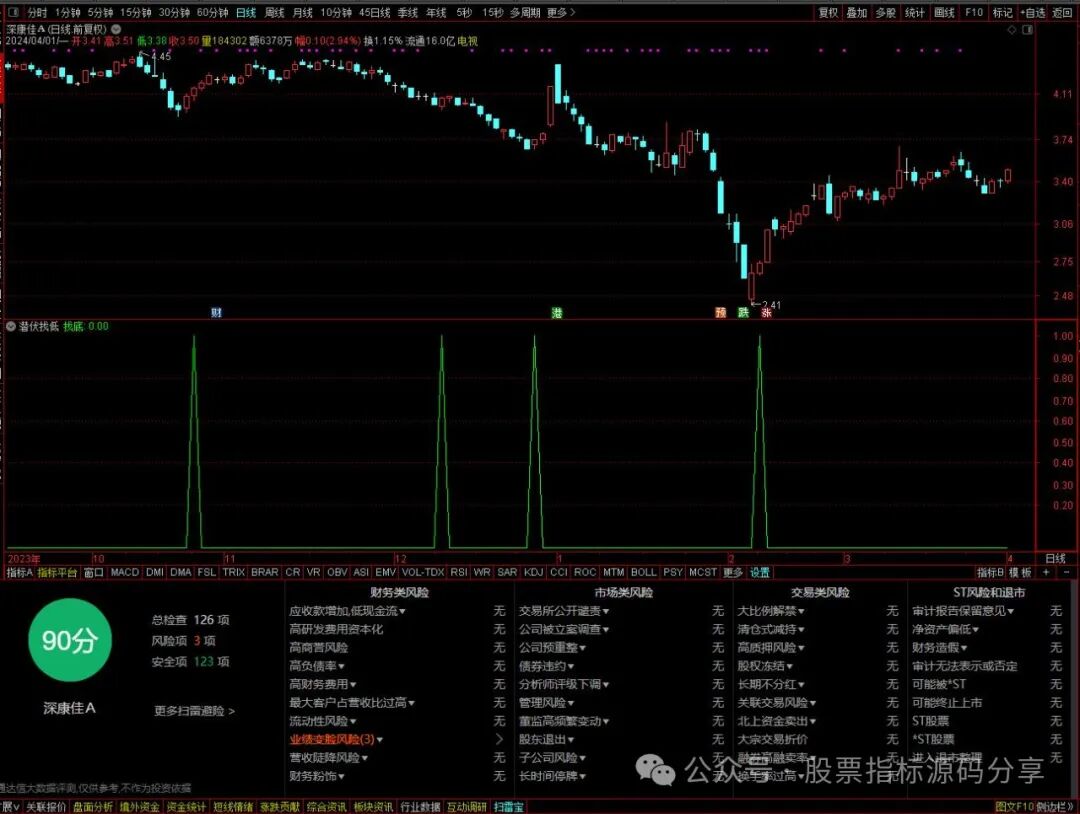1080x814 pixels.
Task: Click the 90分 green score circle
Action: pyautogui.click(x=69, y=640)
